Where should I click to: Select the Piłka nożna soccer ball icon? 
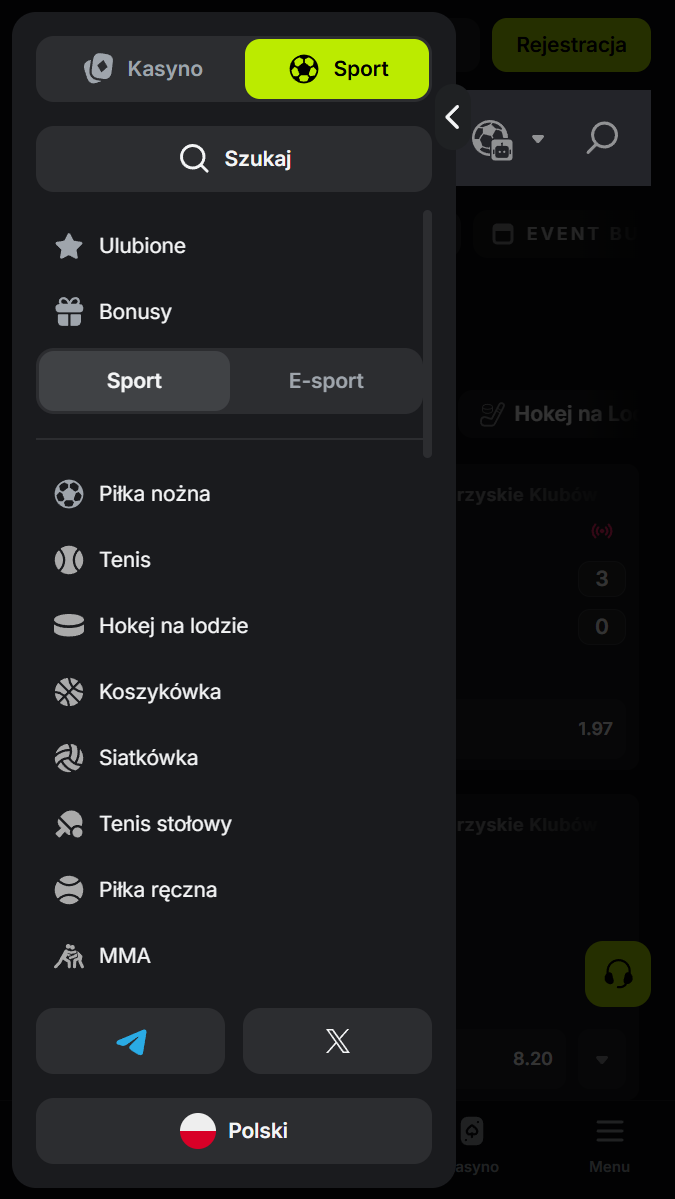[69, 494]
